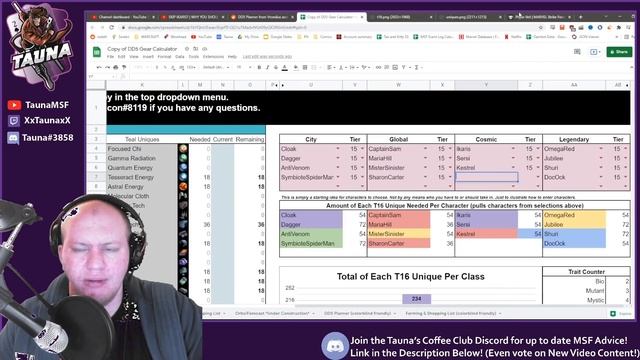Viewport: 640px width, 360px height.
Task: Expand the CaptainSam character dropdown
Action: click(x=425, y=149)
